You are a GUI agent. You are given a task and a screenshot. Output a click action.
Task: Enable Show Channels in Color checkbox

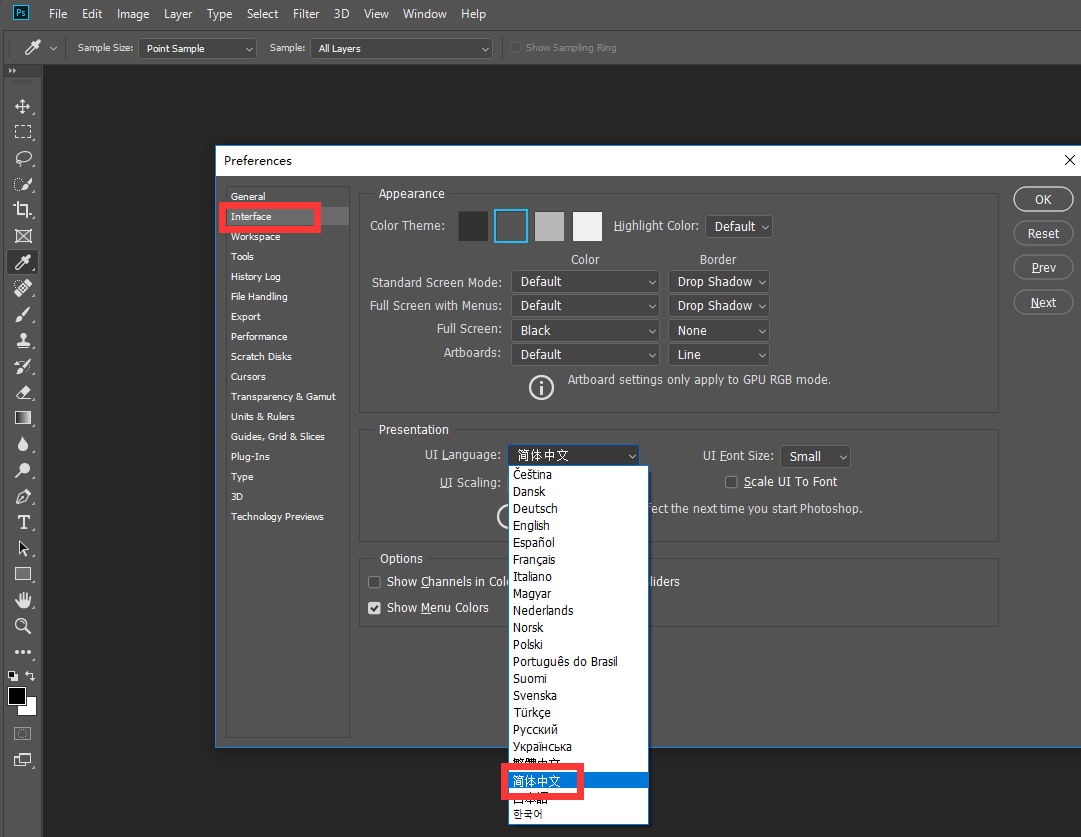[374, 582]
